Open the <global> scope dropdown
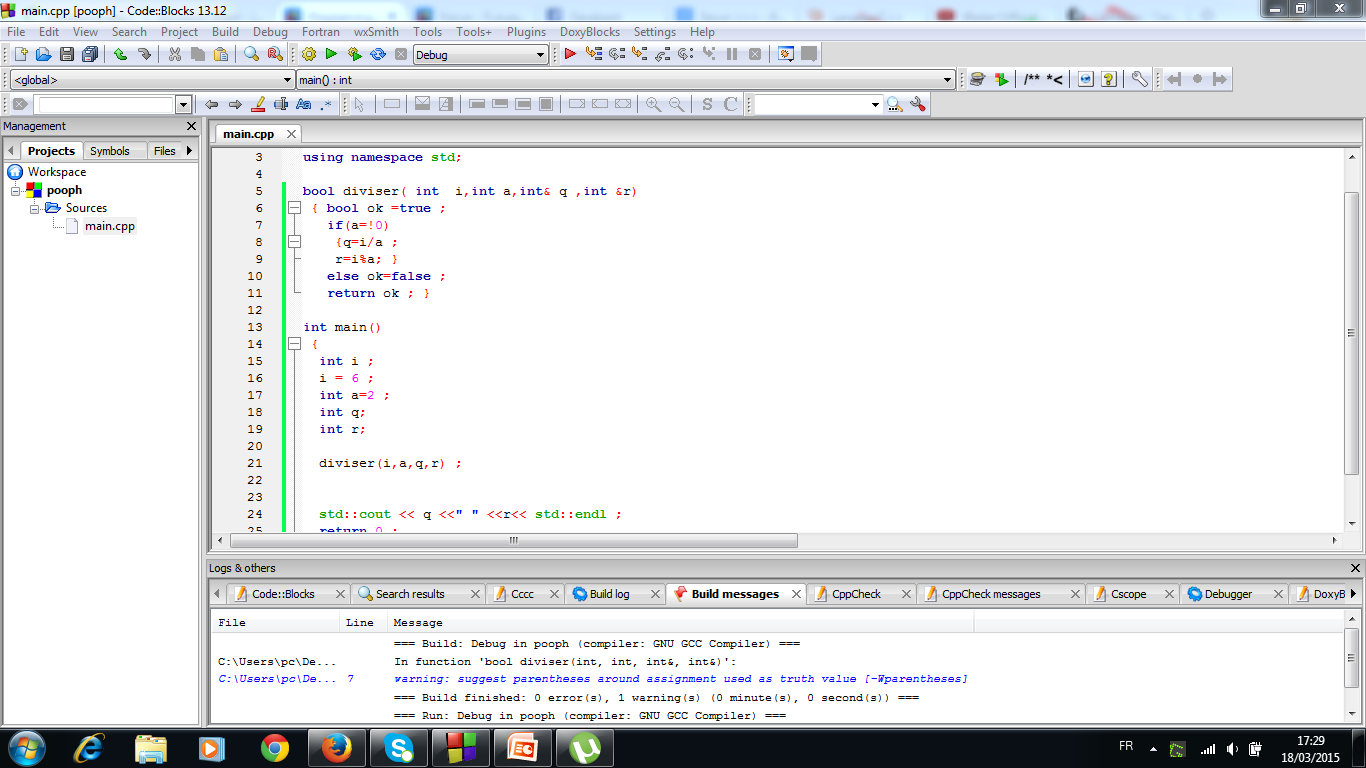This screenshot has width=1366, height=768. pyautogui.click(x=285, y=79)
